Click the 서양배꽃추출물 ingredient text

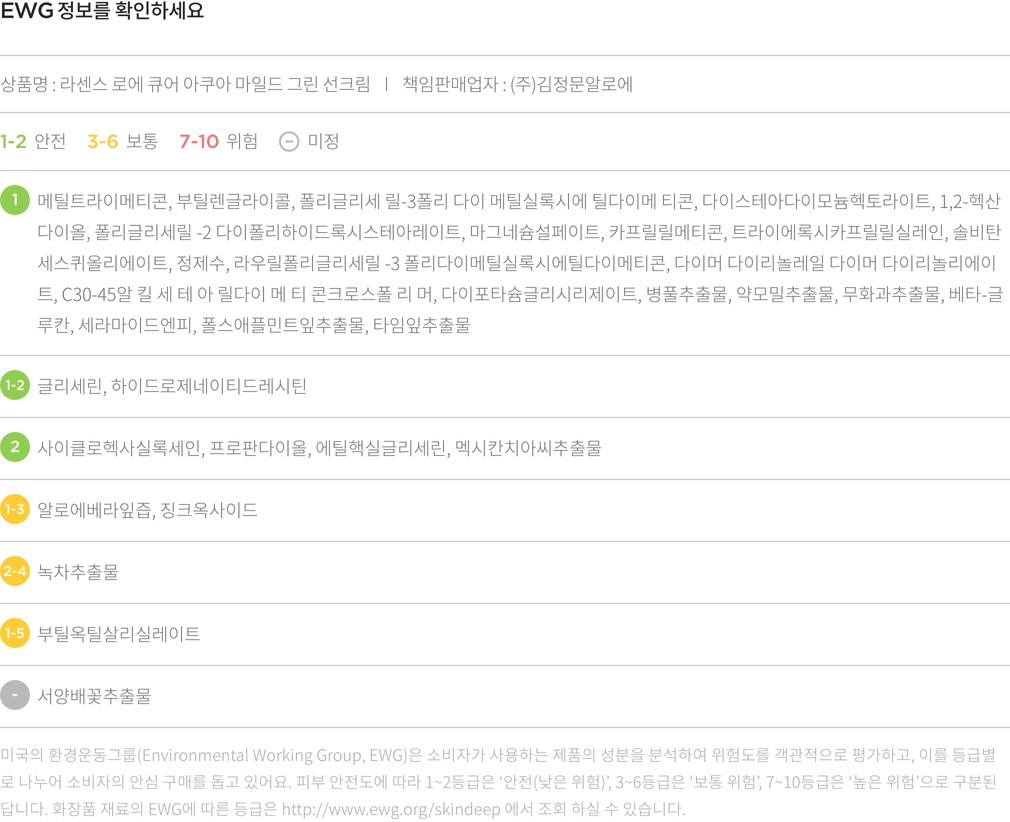coord(94,696)
